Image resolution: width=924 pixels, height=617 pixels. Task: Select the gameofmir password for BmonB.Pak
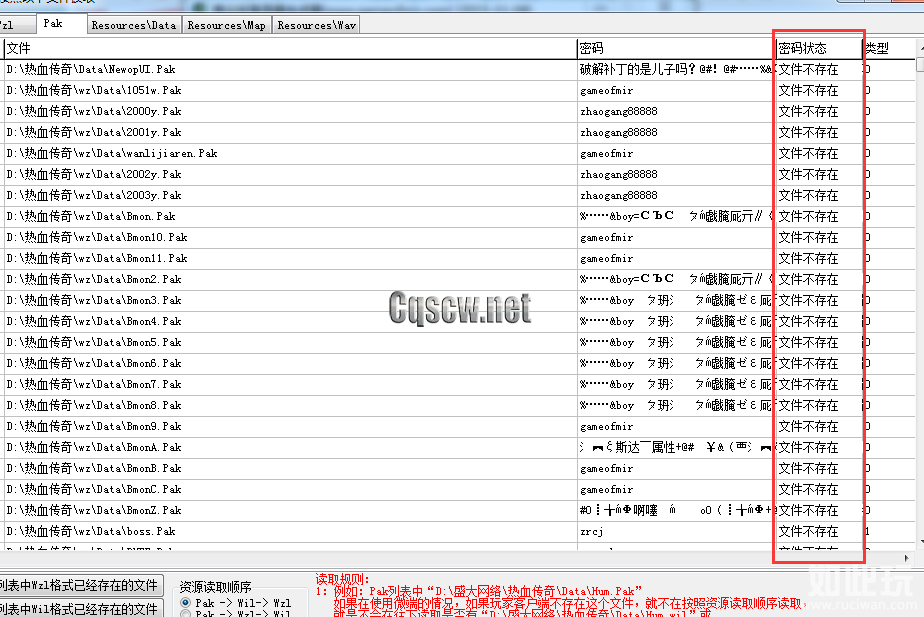pos(606,468)
